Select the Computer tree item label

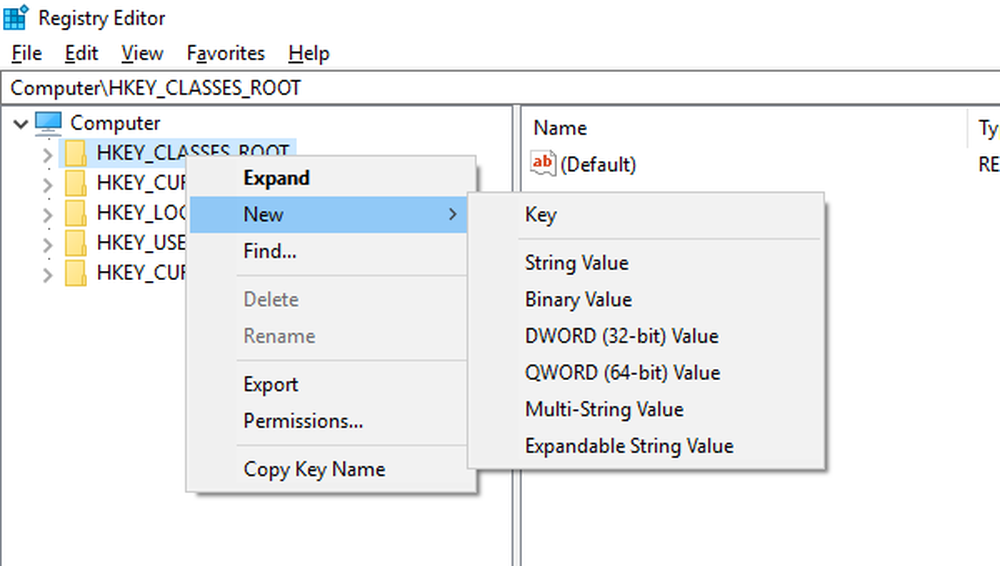coord(115,123)
